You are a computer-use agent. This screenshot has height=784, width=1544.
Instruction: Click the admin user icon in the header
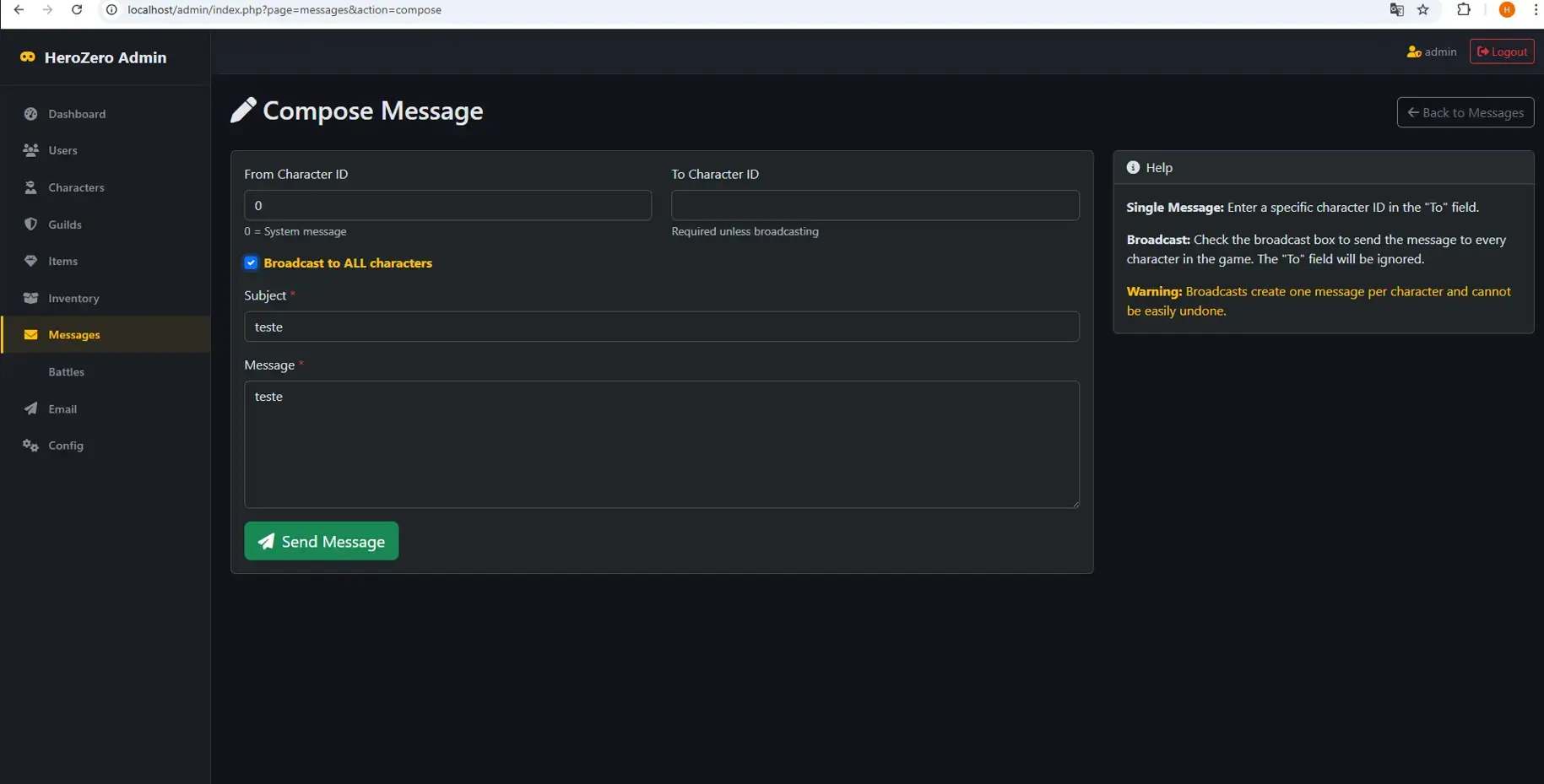tap(1414, 51)
